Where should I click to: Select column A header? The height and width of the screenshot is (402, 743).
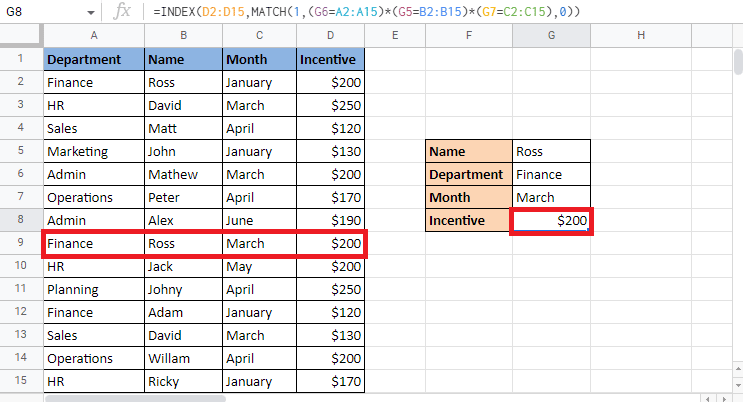[x=93, y=36]
